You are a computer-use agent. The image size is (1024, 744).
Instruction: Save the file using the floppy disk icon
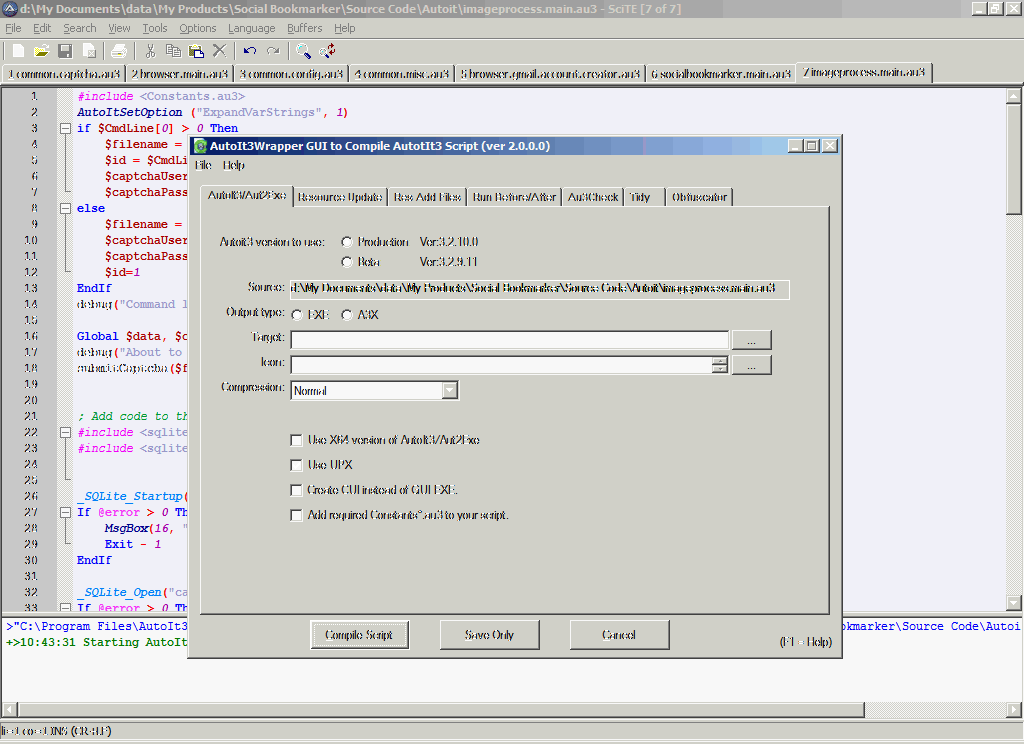pos(65,51)
